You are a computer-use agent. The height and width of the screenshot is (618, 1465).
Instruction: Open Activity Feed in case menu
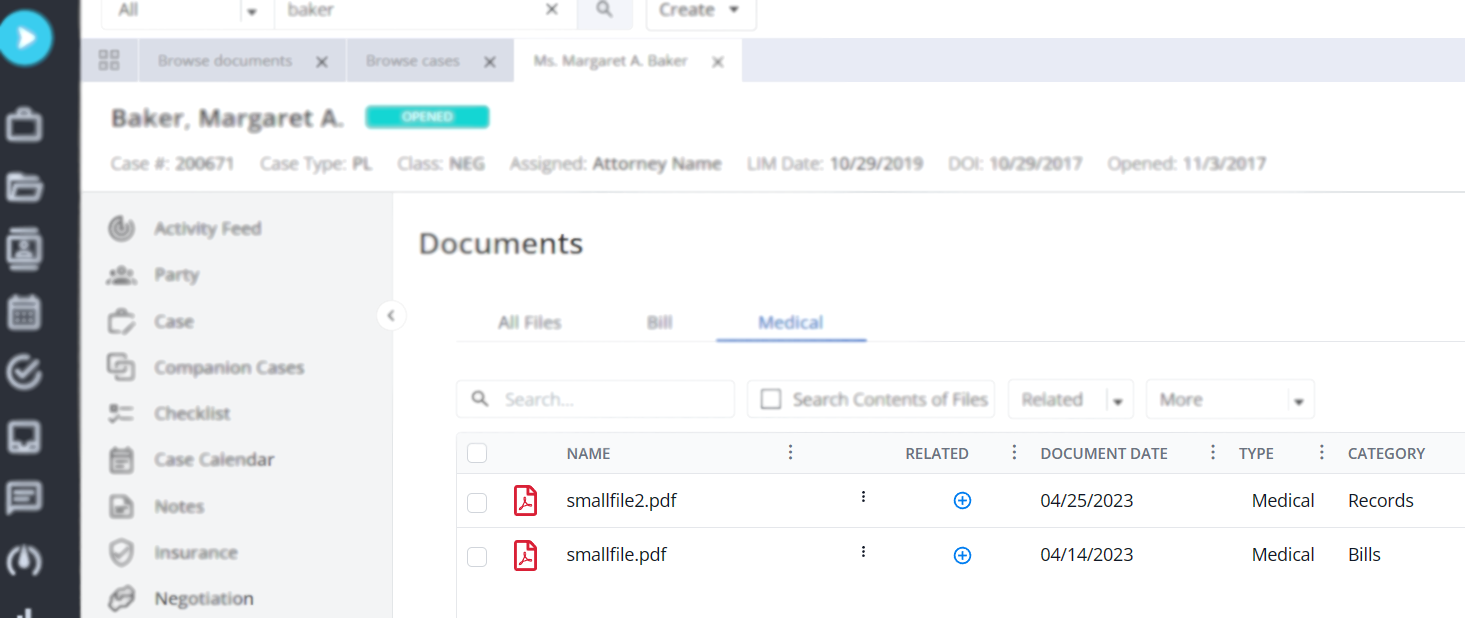pyautogui.click(x=207, y=229)
